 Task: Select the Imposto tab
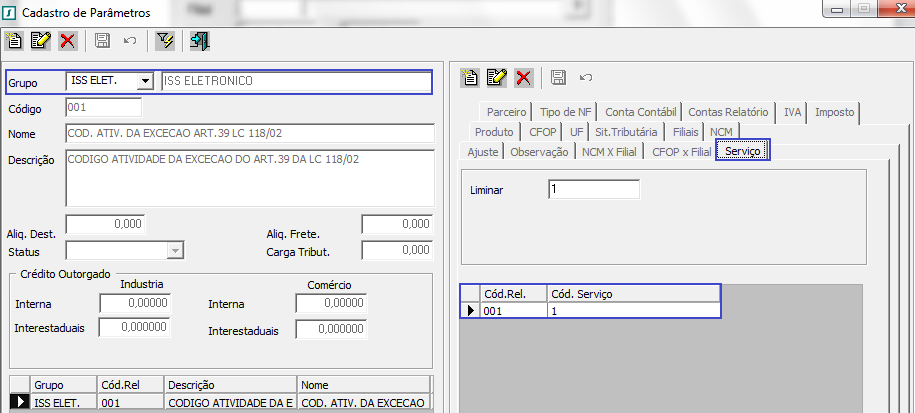tap(834, 112)
